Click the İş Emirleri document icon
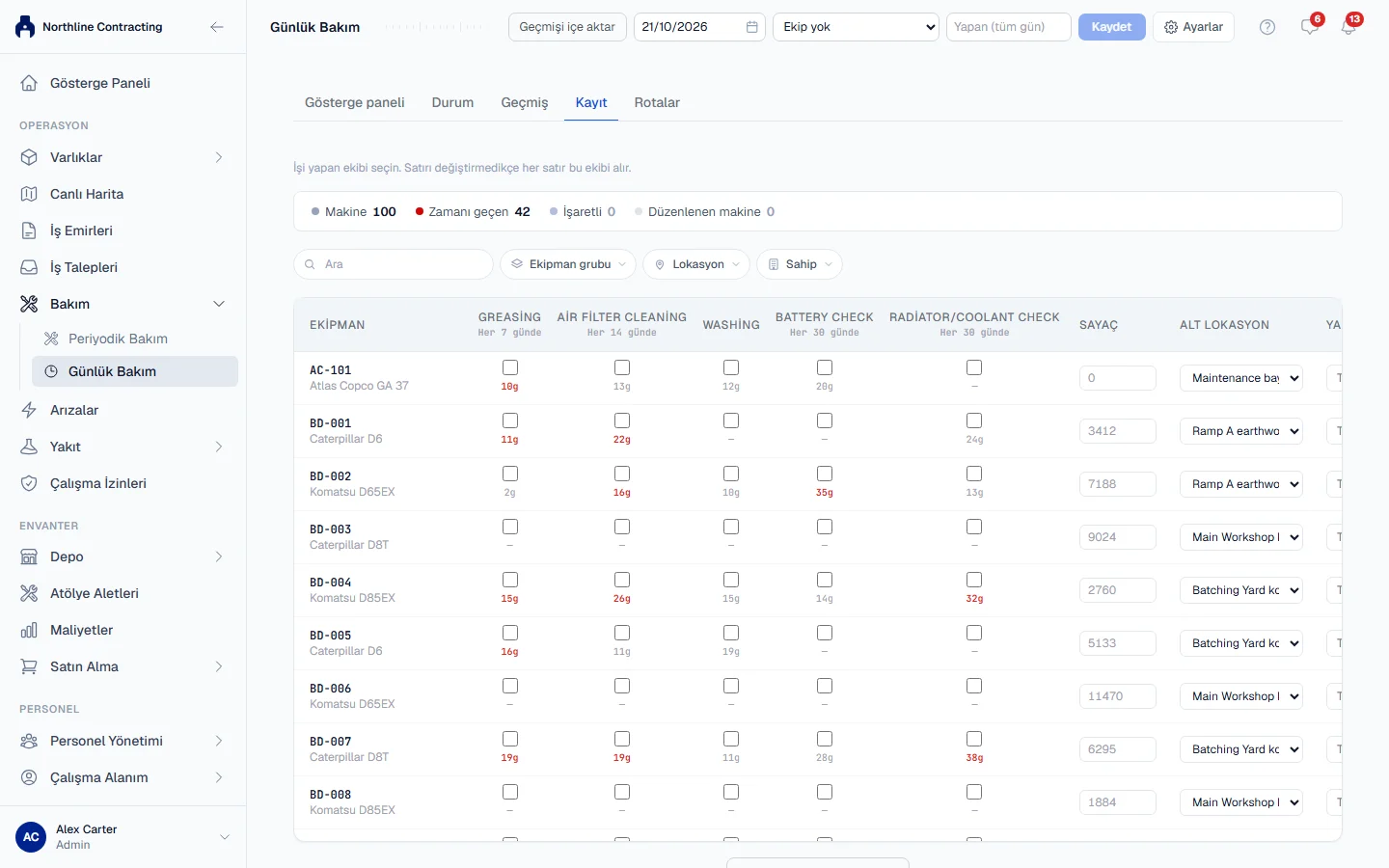The width and height of the screenshot is (1389, 868). (29, 231)
